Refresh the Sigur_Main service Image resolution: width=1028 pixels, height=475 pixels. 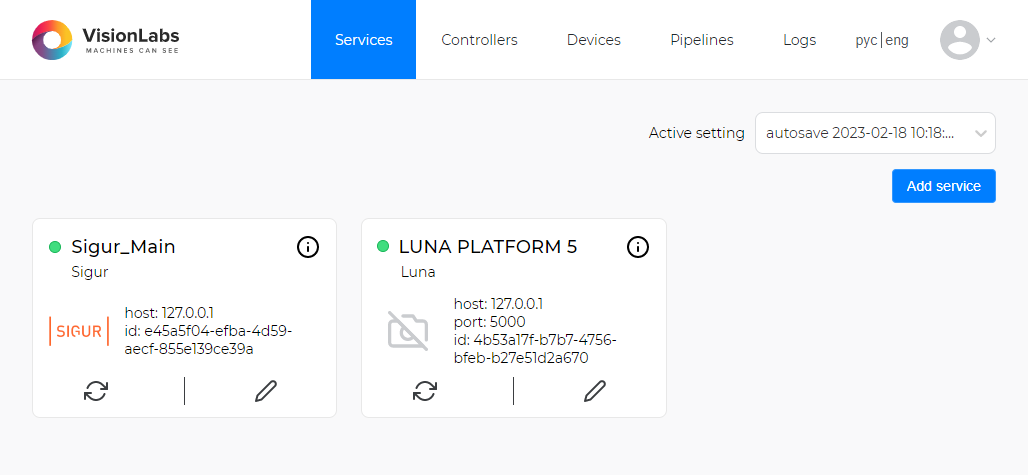tap(96, 391)
